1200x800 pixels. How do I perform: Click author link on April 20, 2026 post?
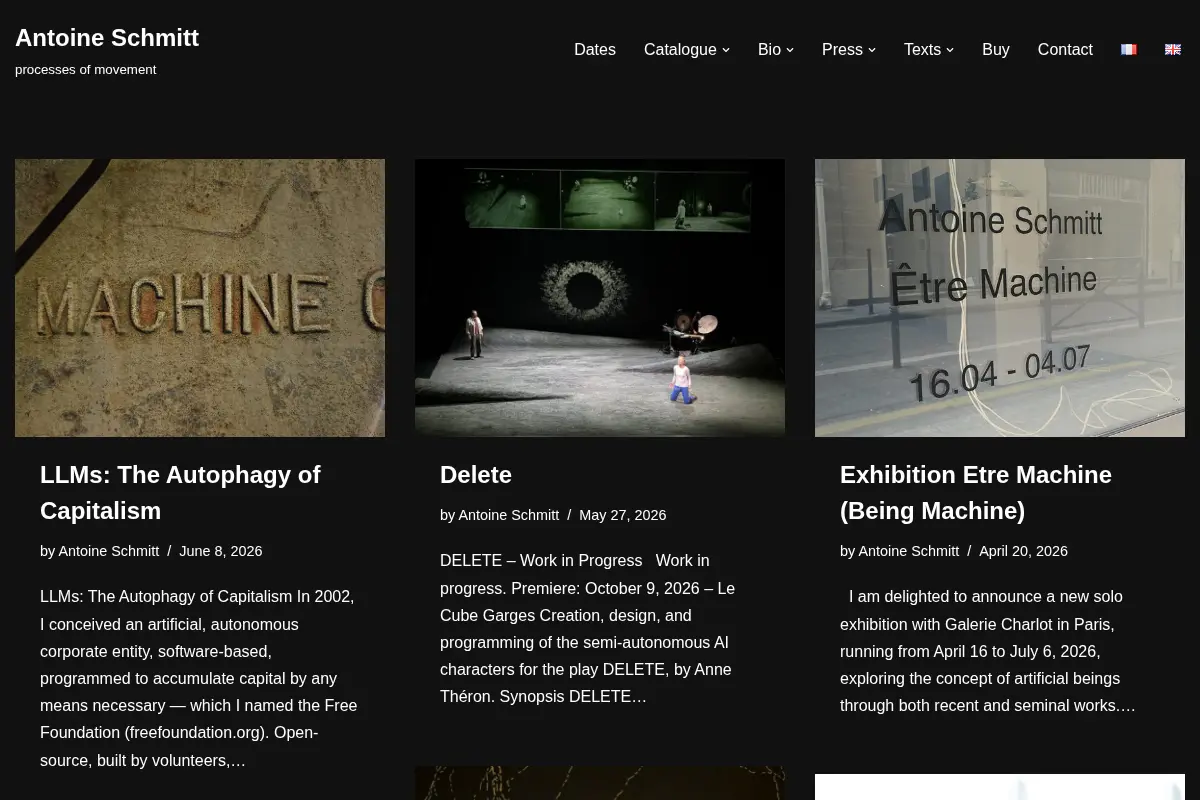909,551
